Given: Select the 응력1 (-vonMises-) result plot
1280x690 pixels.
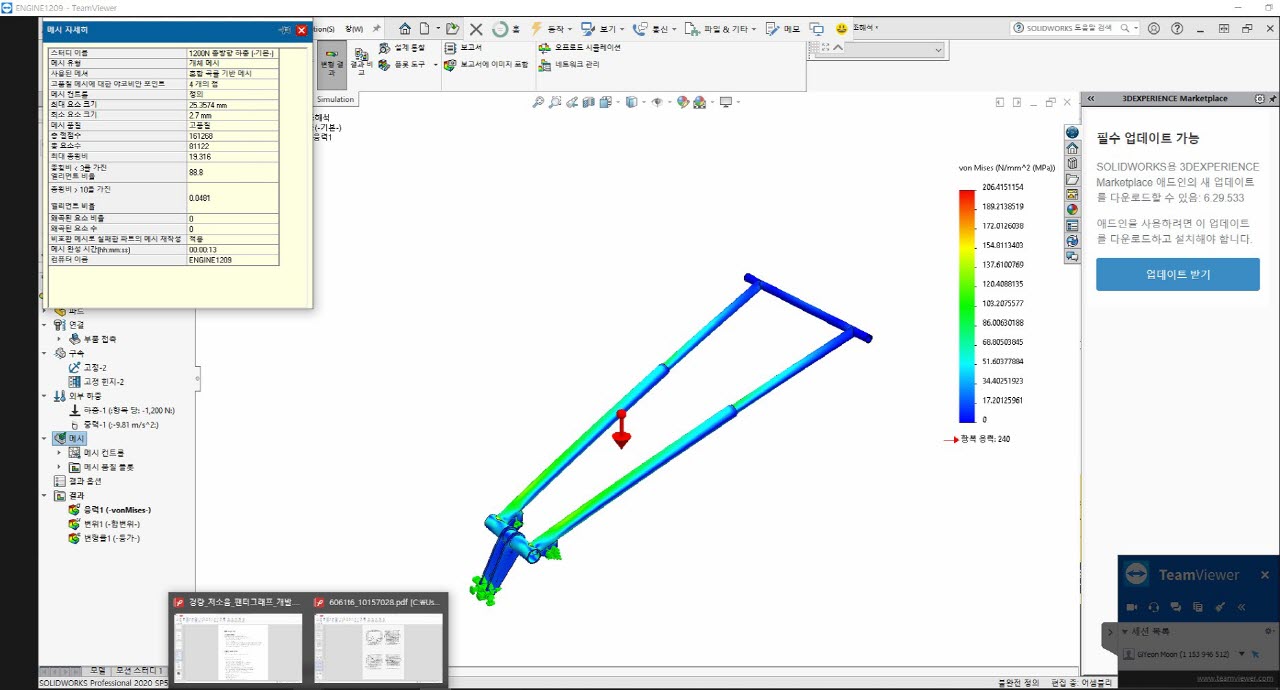Looking at the screenshot, I should (x=108, y=510).
